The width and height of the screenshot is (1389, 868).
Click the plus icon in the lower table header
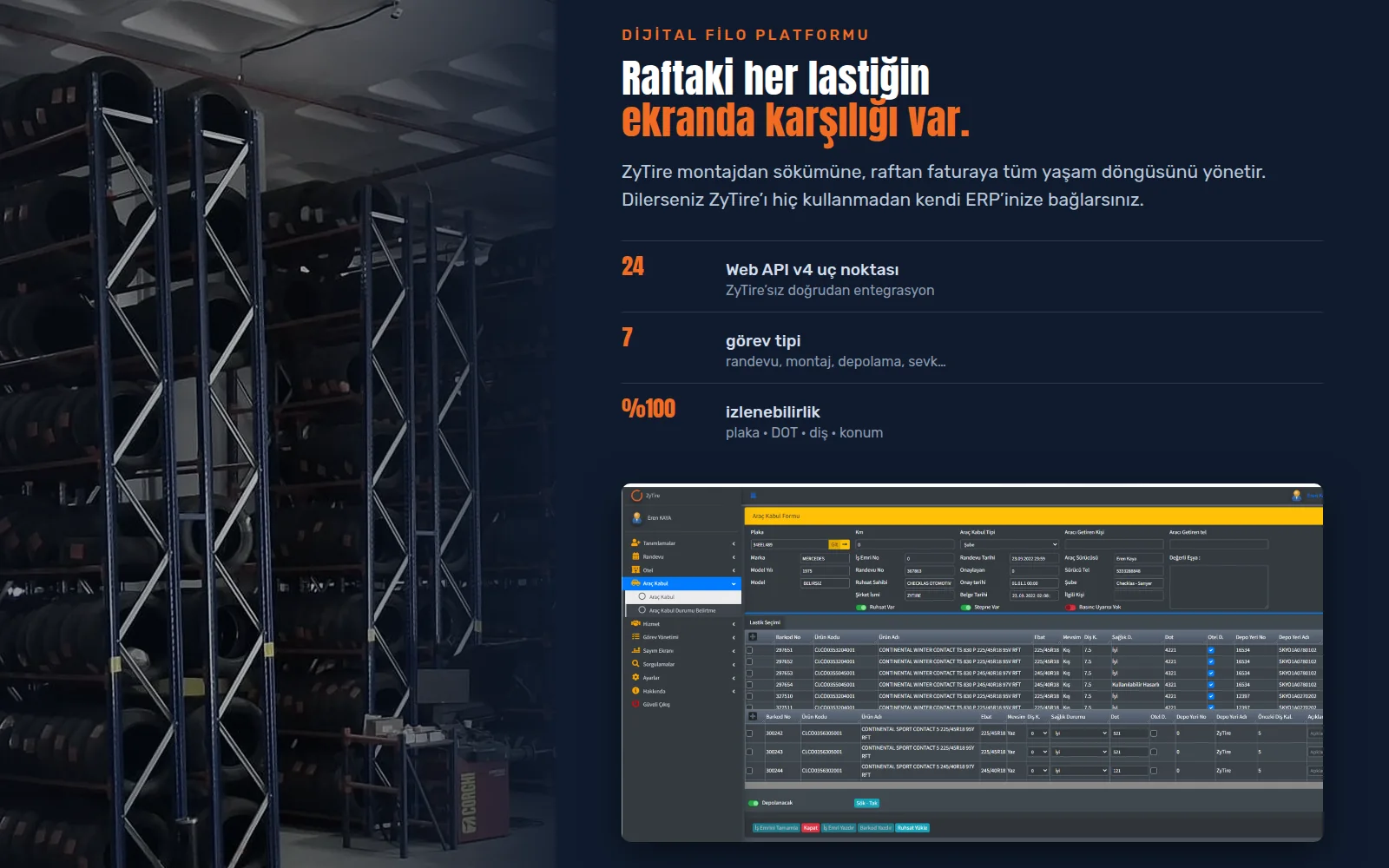point(753,716)
